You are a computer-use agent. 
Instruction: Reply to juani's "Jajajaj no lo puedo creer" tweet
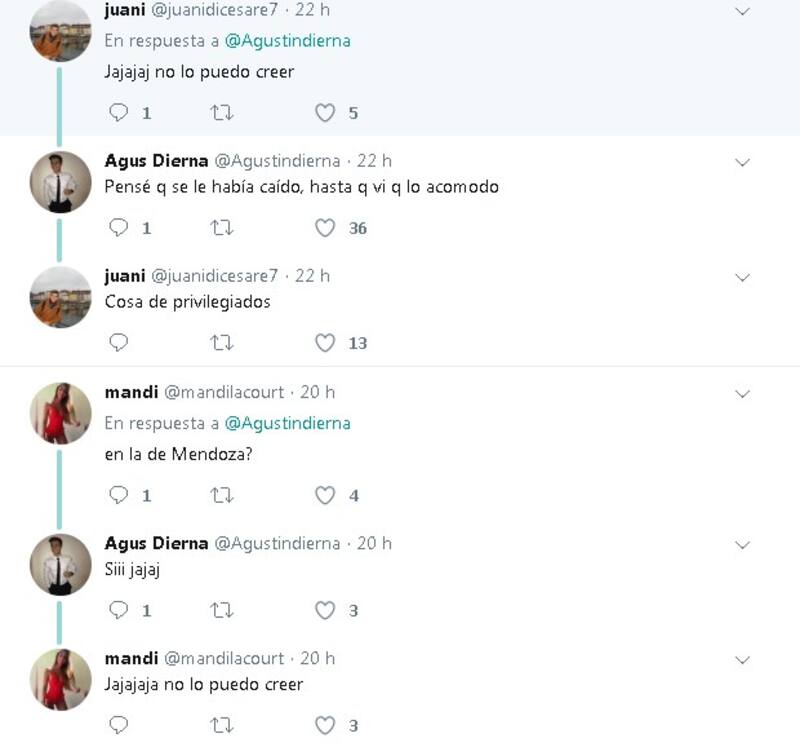pyautogui.click(x=119, y=113)
